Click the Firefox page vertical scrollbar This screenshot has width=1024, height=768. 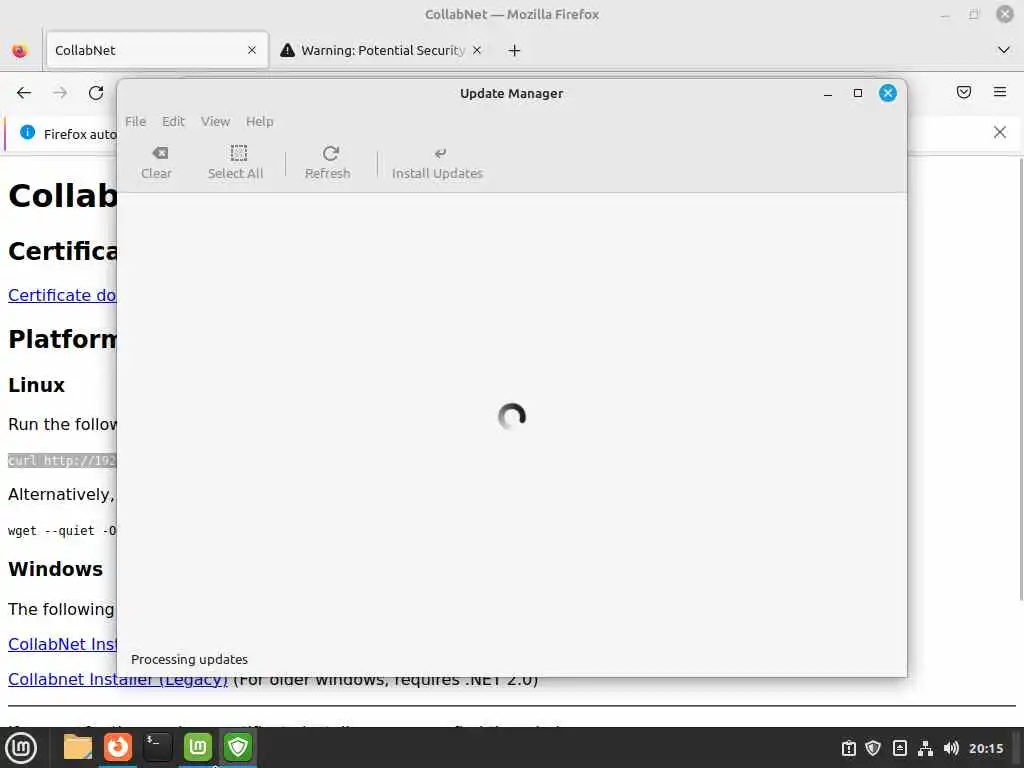click(1020, 379)
